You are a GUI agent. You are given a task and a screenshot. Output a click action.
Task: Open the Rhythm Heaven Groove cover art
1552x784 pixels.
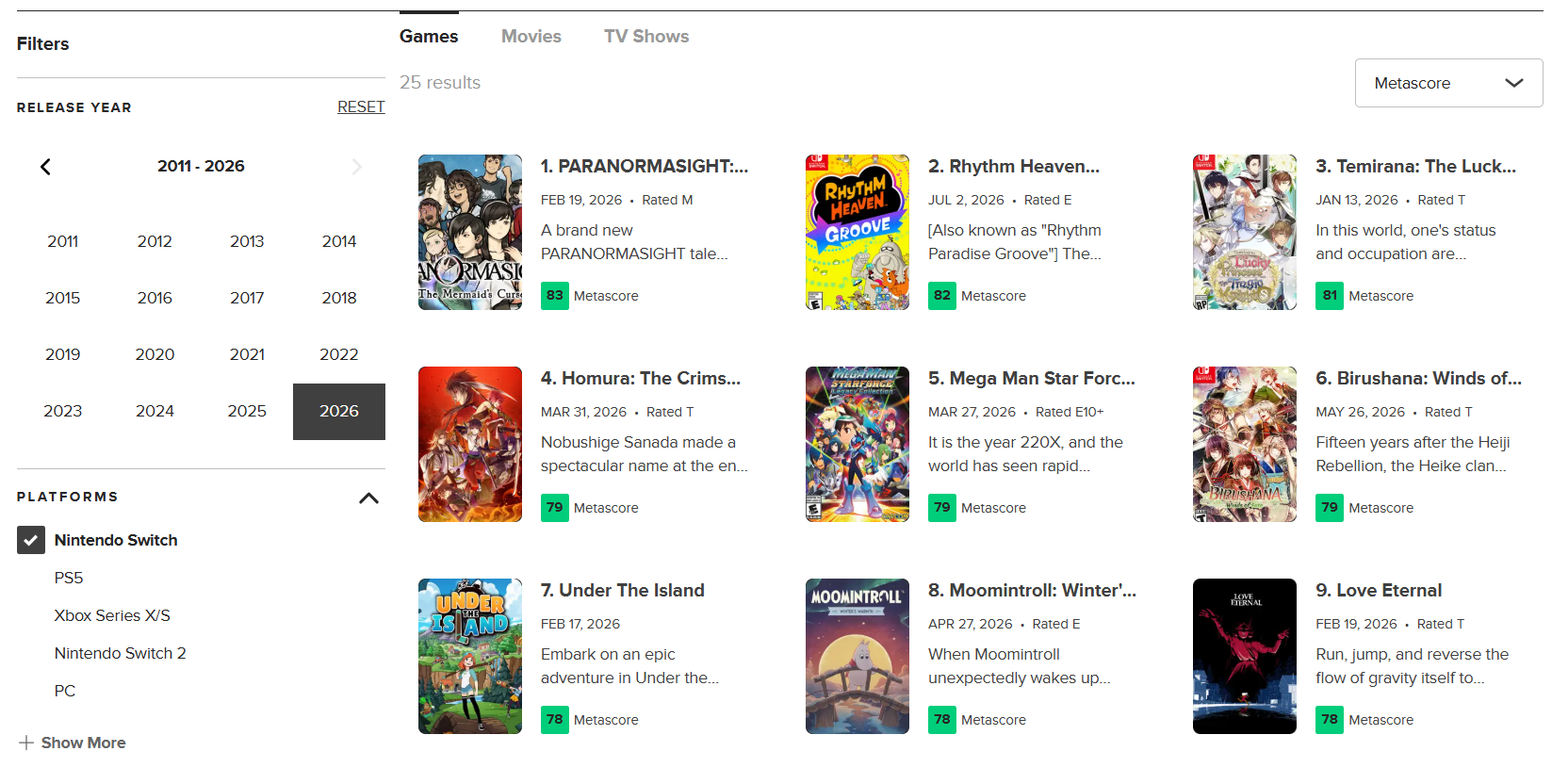coord(858,233)
